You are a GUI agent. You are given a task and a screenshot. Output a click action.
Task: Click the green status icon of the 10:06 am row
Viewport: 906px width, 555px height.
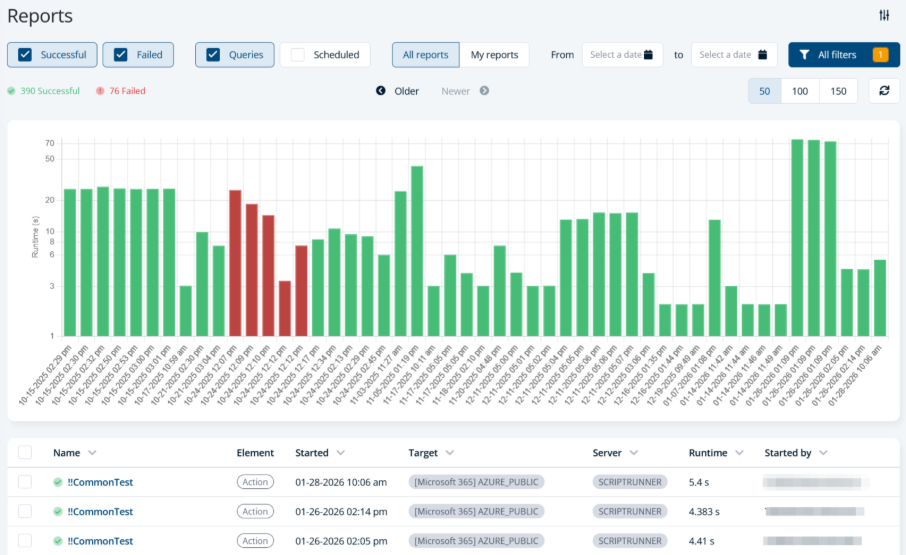pyautogui.click(x=58, y=482)
